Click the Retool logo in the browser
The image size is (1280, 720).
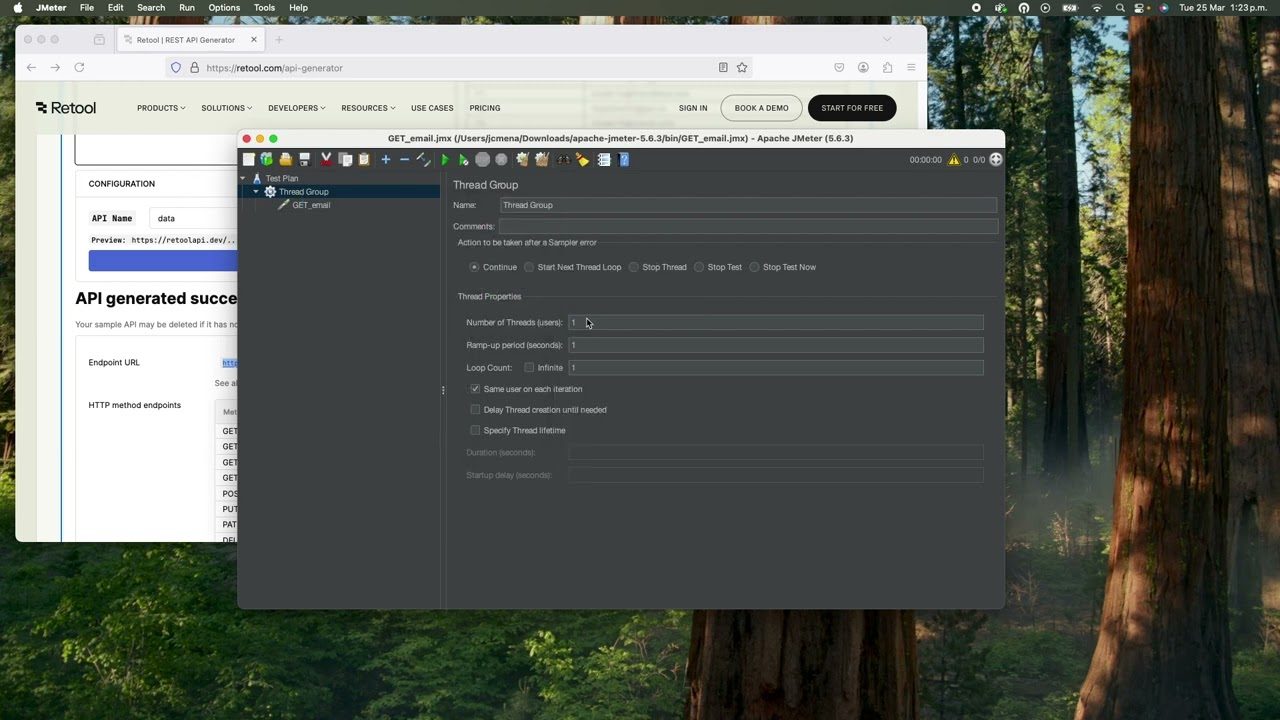(66, 108)
